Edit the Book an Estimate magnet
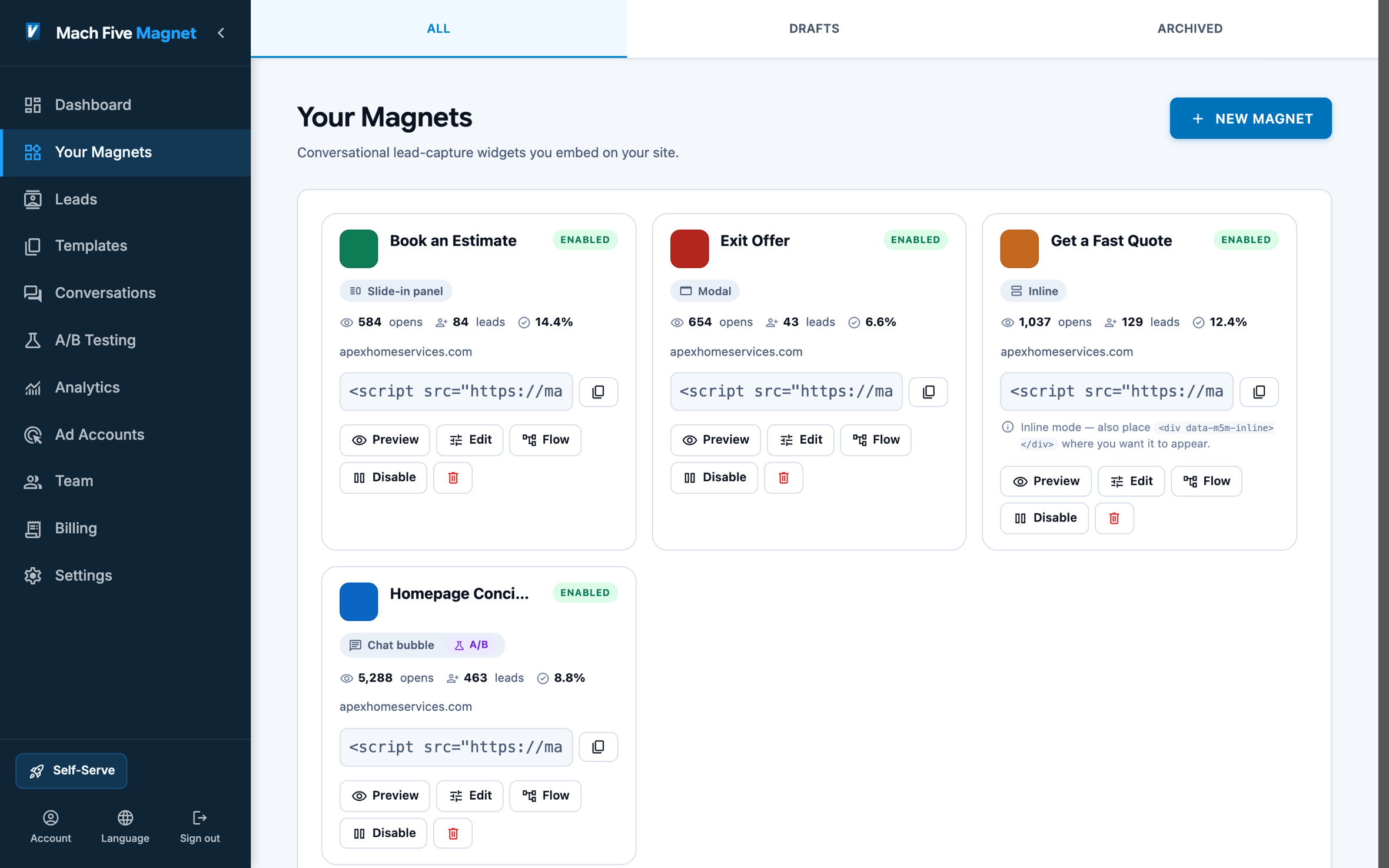 470,440
